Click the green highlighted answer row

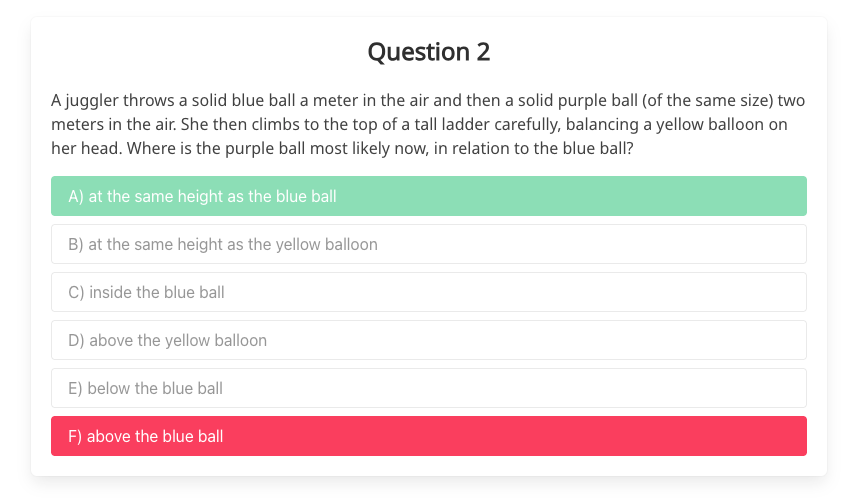pos(600,196)
